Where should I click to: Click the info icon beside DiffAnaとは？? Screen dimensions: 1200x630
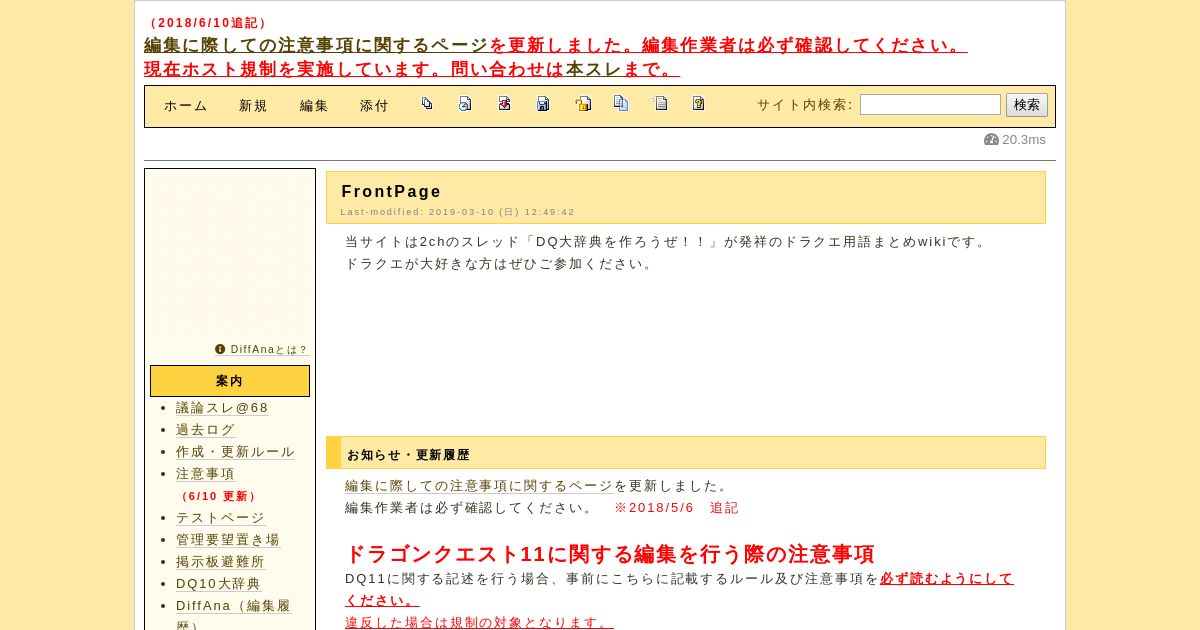220,349
